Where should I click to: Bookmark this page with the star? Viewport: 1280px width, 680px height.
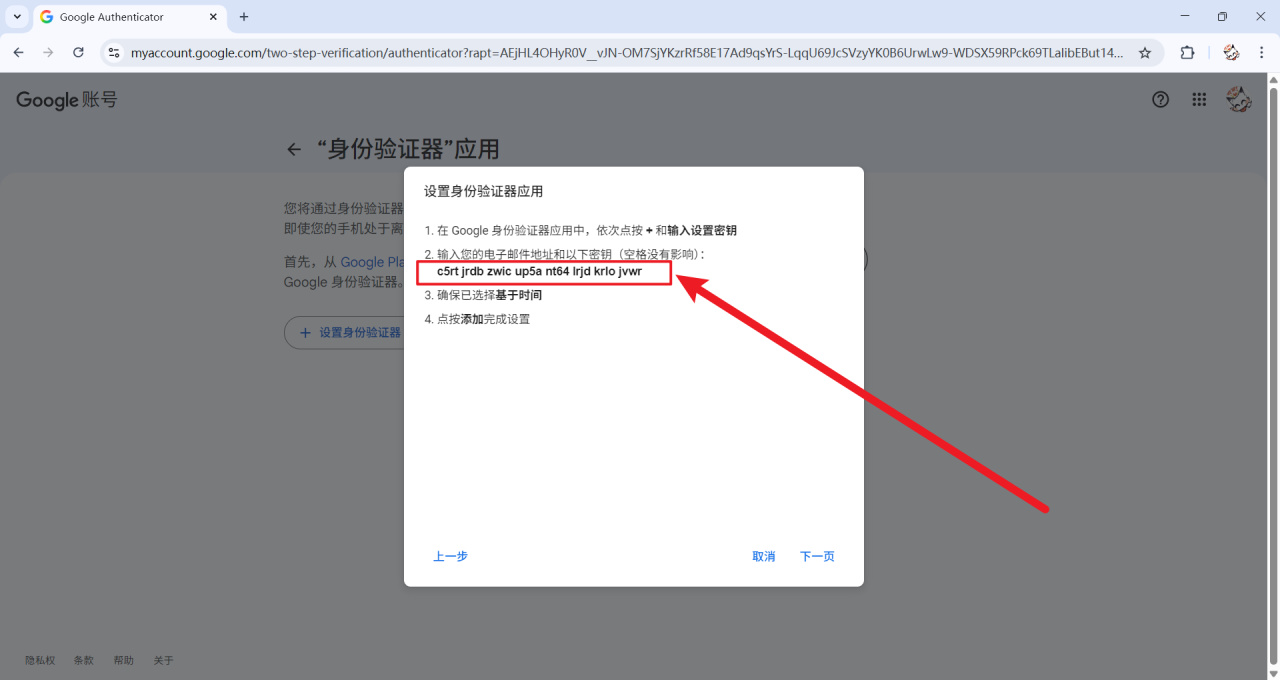[1145, 53]
